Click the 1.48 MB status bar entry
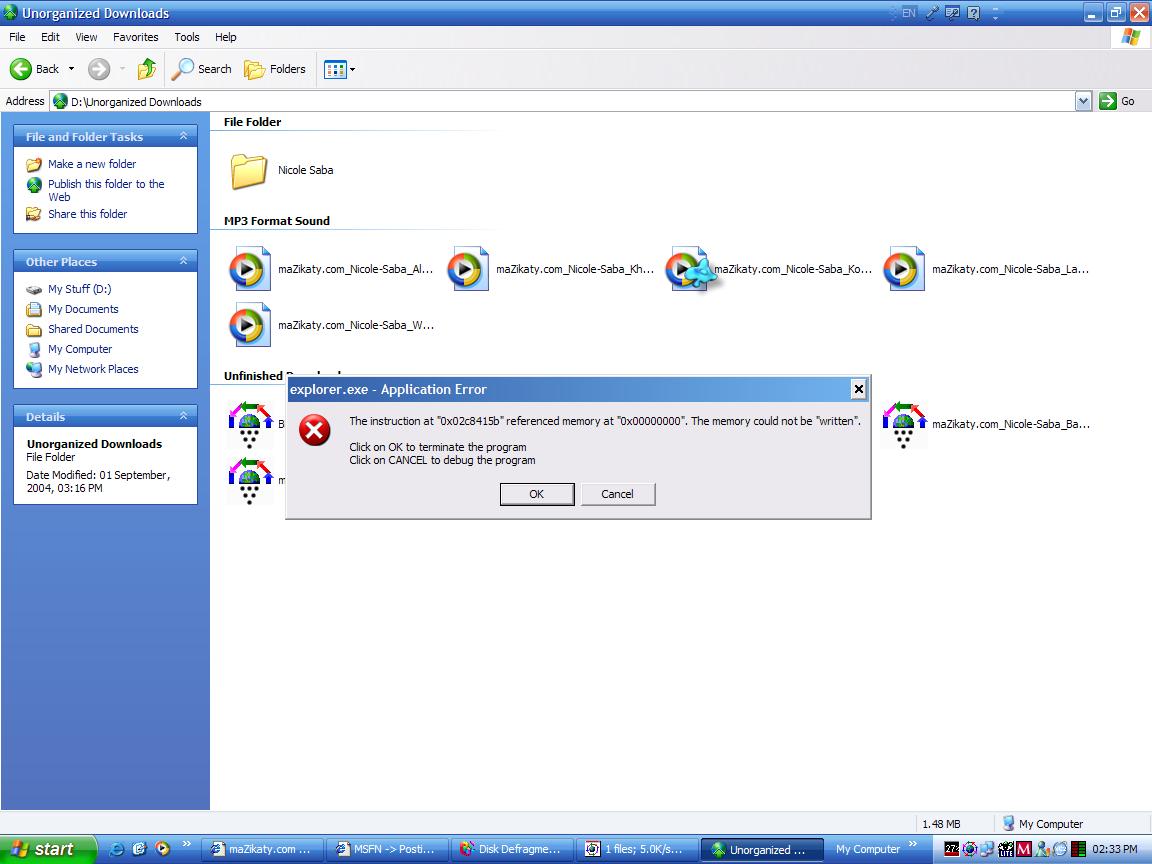 [941, 824]
